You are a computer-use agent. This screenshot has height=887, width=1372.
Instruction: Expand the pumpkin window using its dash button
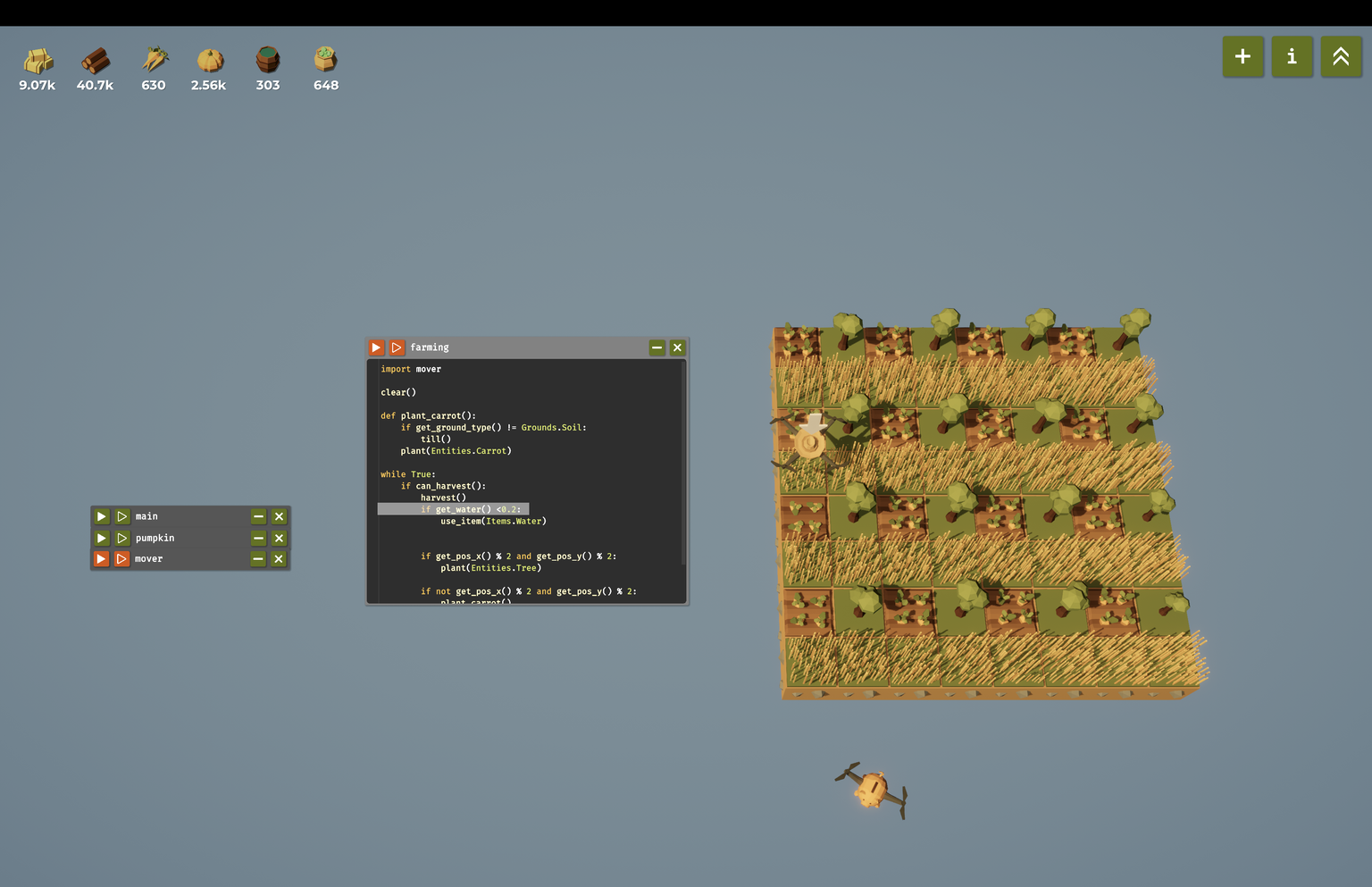click(x=258, y=538)
